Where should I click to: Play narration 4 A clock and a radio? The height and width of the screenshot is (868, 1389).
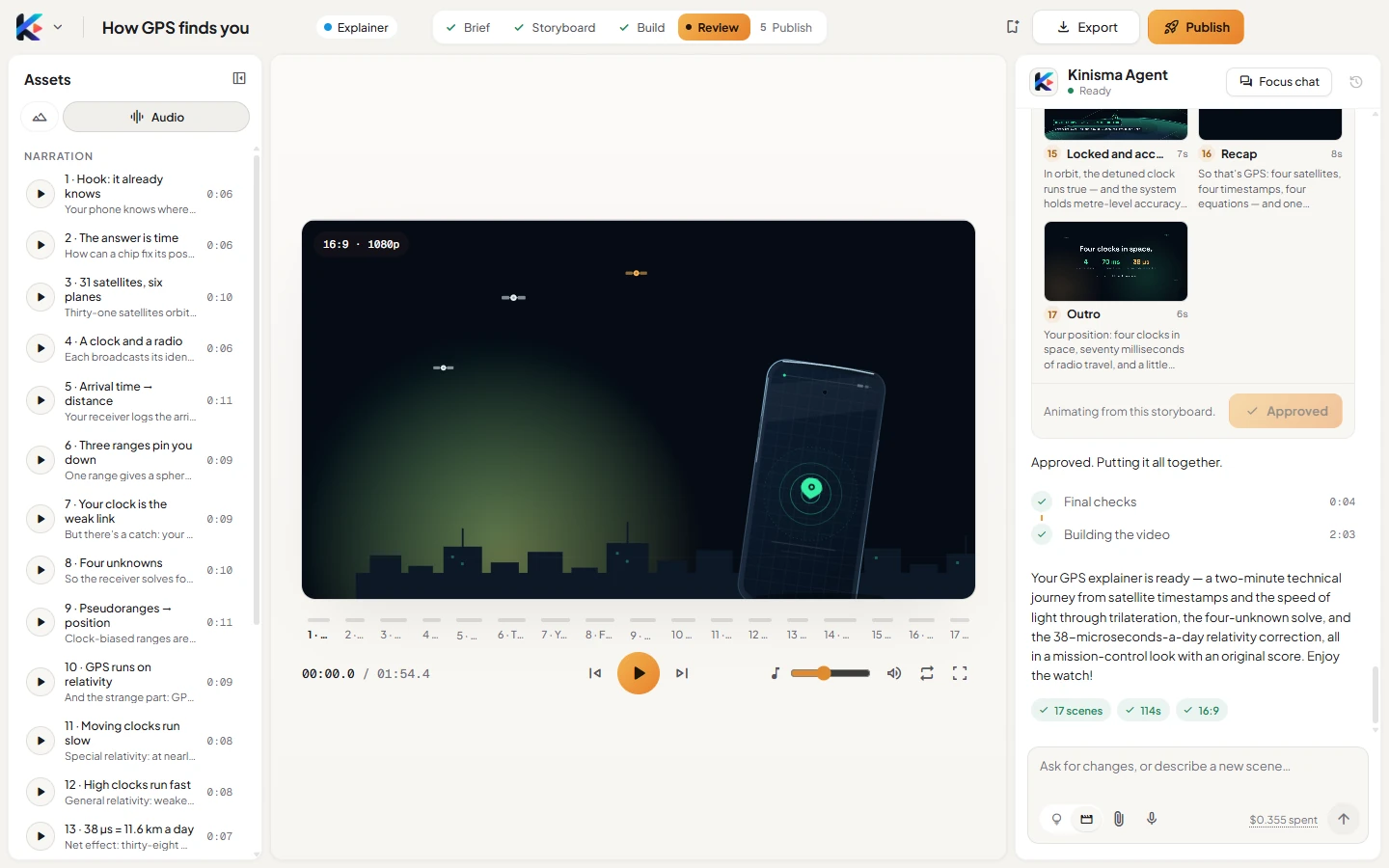point(41,348)
